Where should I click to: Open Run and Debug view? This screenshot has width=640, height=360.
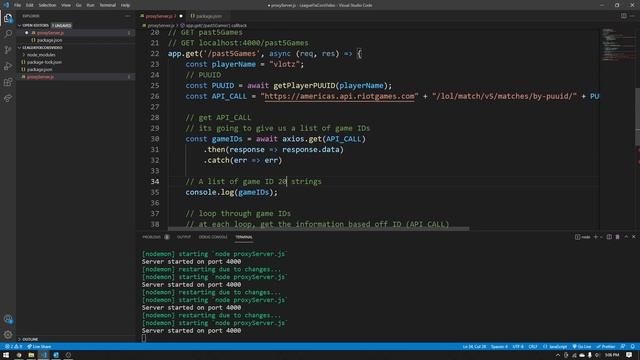[x=8, y=66]
